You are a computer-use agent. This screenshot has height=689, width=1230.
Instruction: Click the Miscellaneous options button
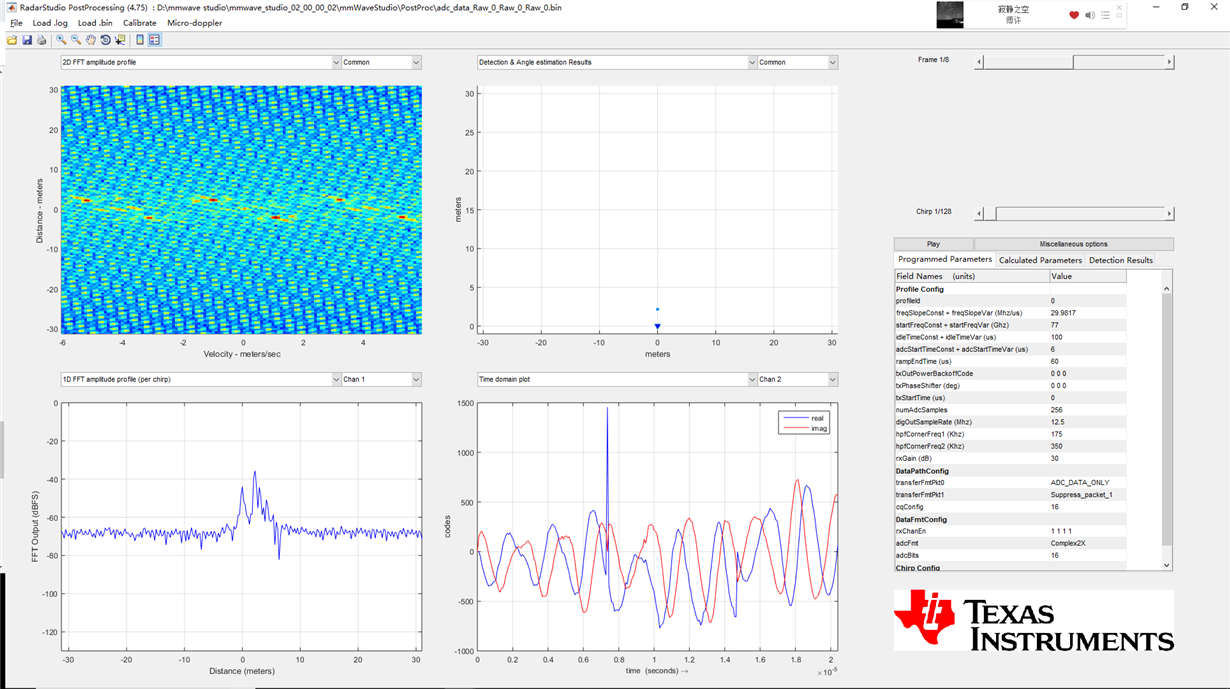click(1073, 244)
